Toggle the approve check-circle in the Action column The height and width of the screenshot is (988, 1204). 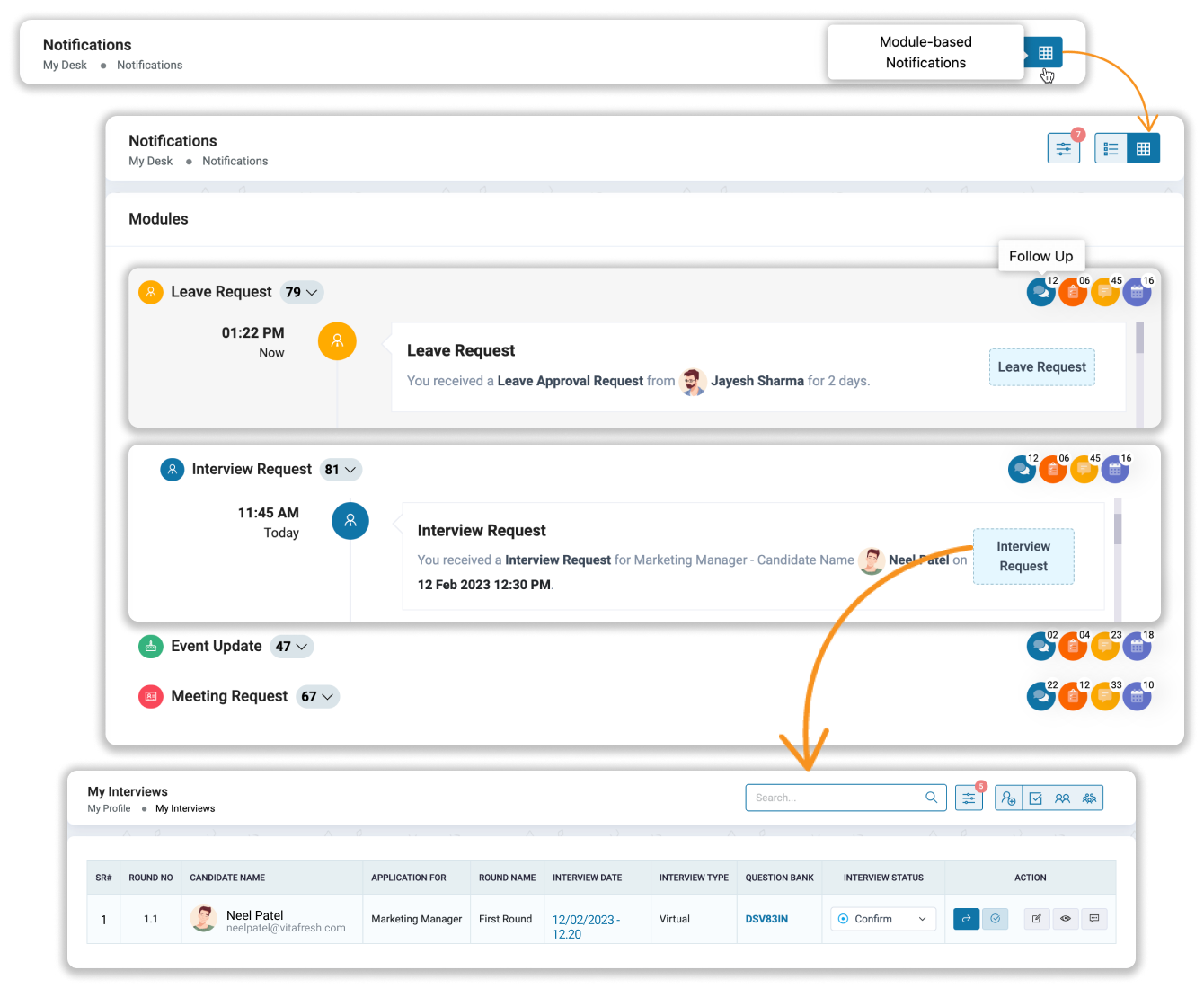[995, 919]
